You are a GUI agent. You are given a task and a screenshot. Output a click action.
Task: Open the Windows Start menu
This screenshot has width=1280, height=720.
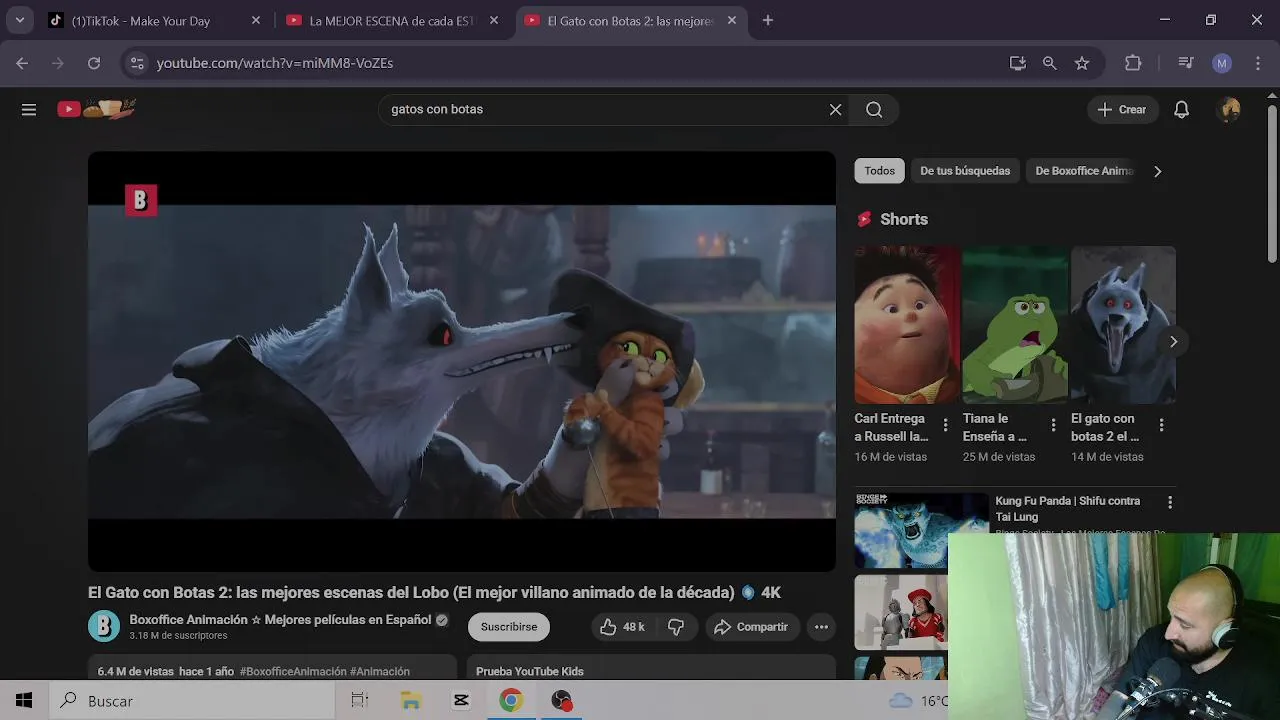(24, 701)
